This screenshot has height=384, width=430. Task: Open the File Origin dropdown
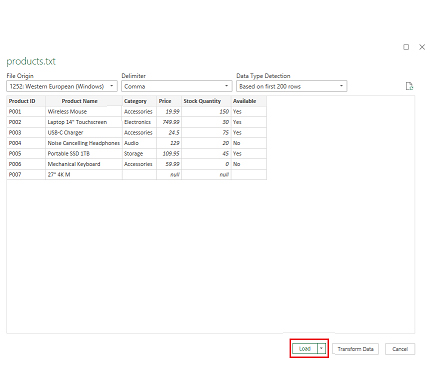(x=62, y=86)
